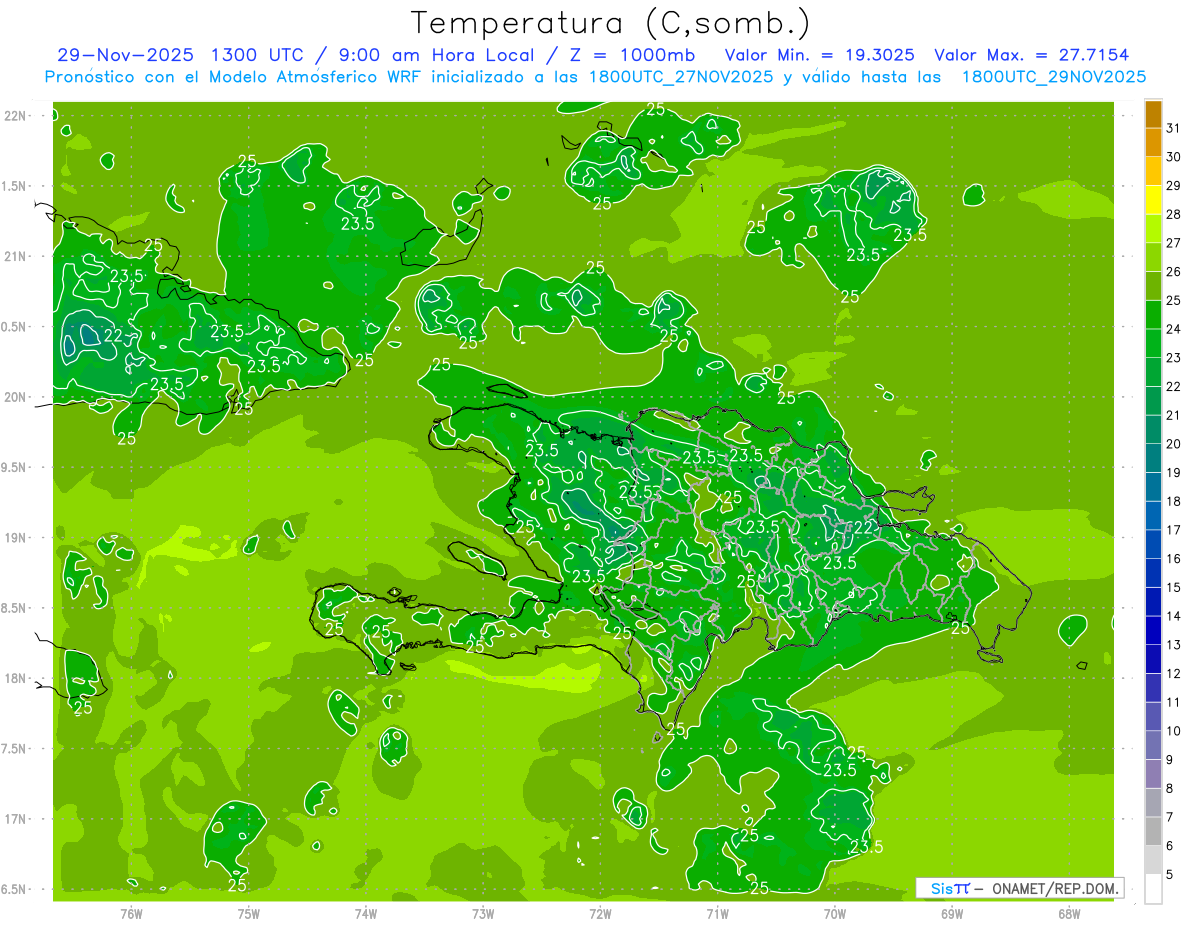Pick the purple swatch between 9 and 10
This screenshot has height=927, width=1200.
[1153, 745]
